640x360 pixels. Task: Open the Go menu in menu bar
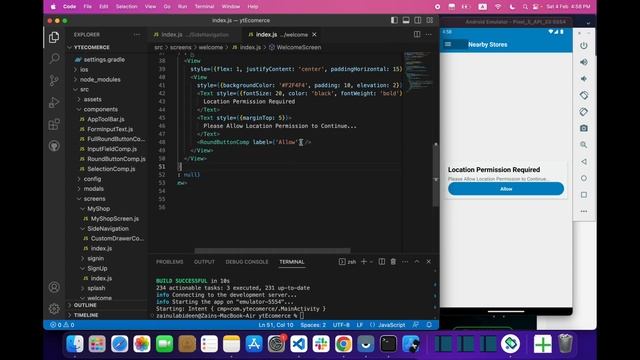pyautogui.click(x=167, y=7)
